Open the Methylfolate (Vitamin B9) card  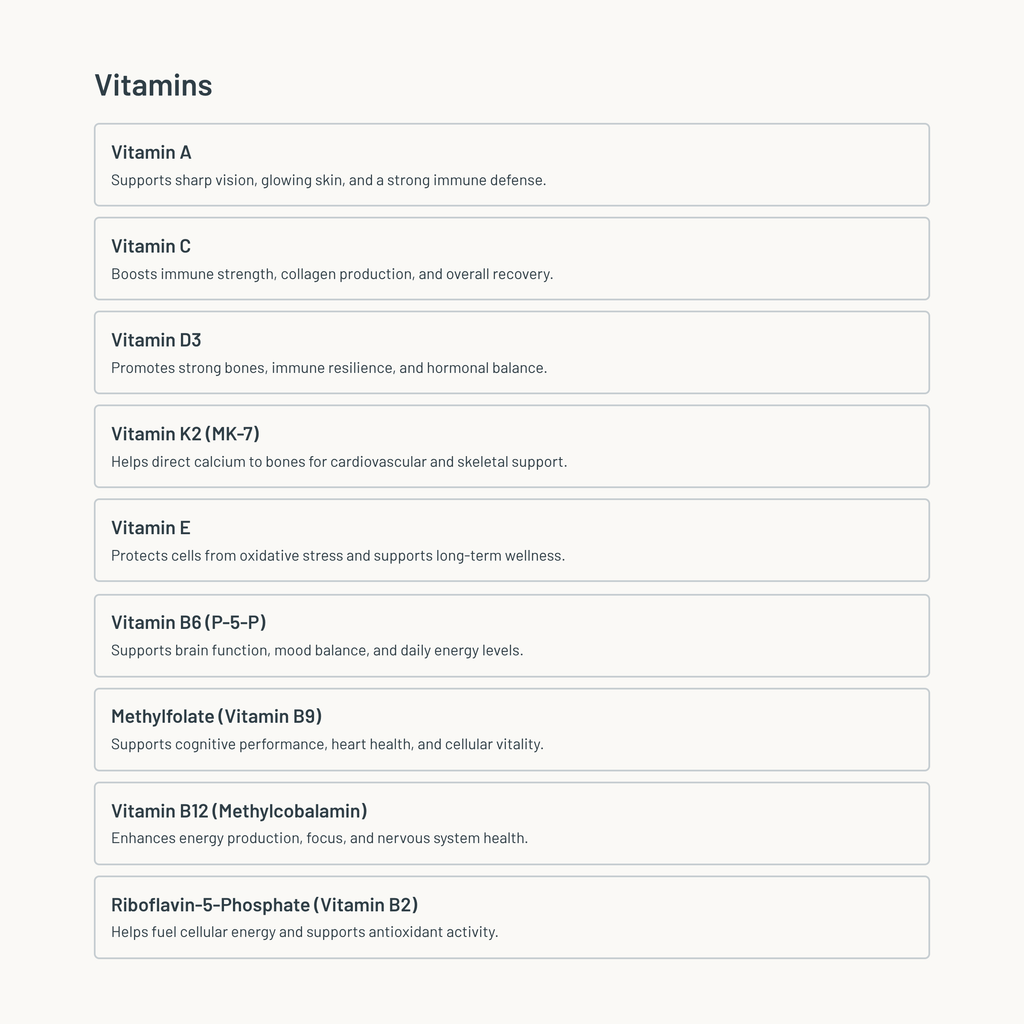click(x=511, y=729)
